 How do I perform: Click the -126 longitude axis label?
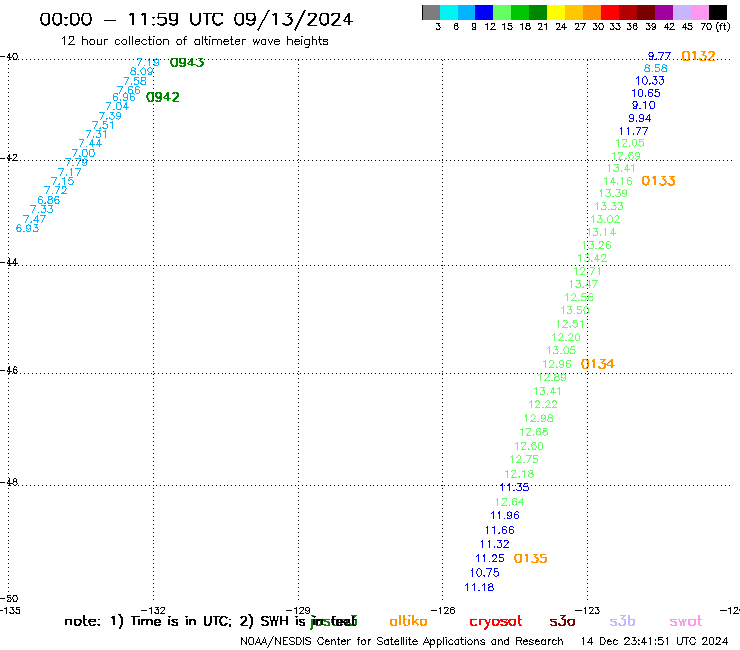(443, 610)
